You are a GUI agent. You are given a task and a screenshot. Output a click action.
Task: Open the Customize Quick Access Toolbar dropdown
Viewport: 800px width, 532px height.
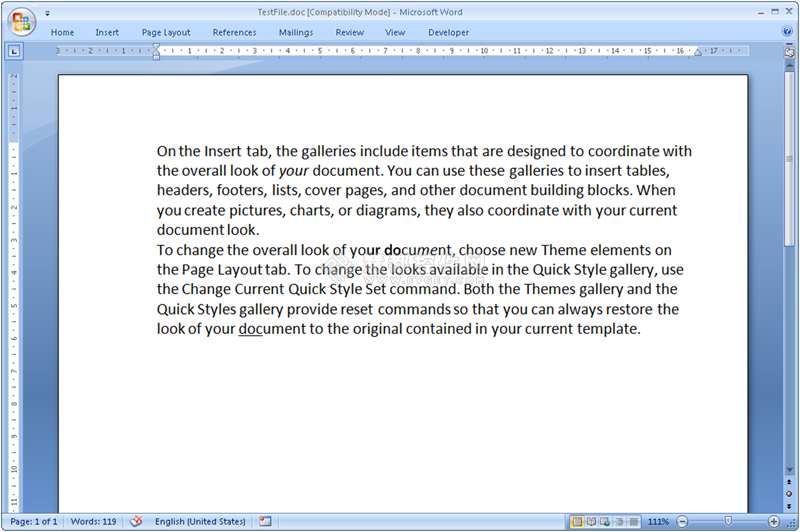tap(47, 13)
